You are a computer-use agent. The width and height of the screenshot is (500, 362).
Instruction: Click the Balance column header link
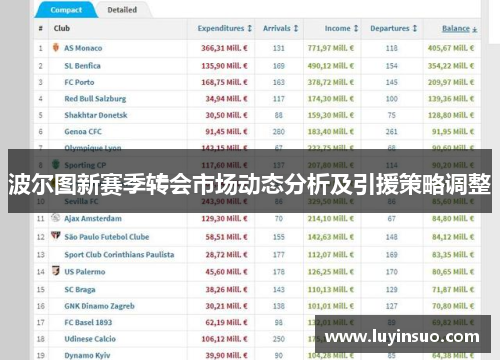tap(456, 28)
